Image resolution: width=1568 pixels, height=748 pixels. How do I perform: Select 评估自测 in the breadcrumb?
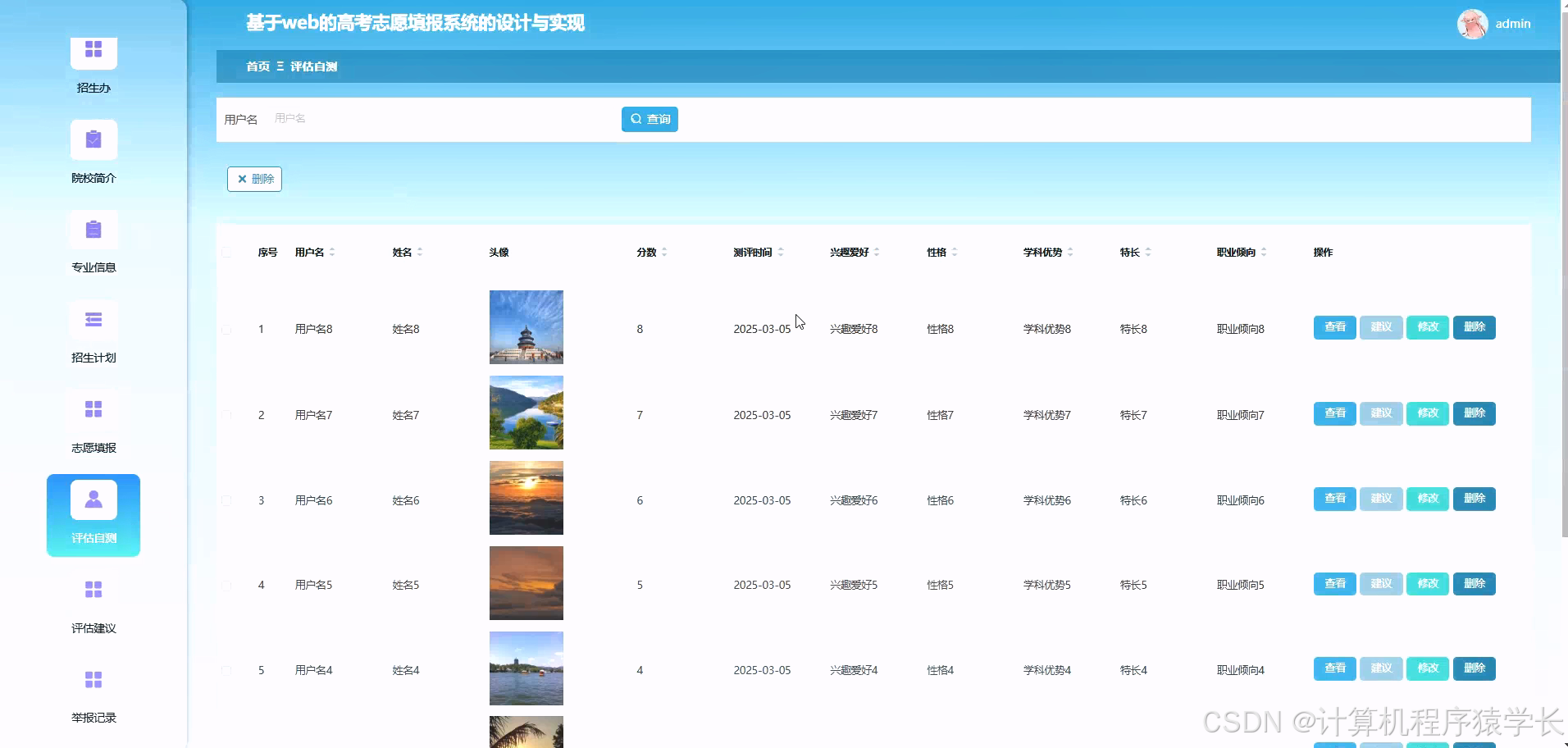point(314,66)
